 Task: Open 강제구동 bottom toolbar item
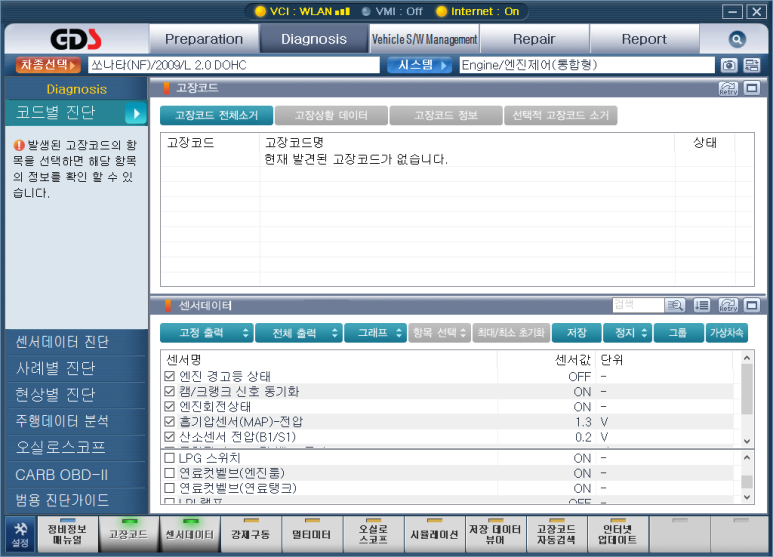click(x=251, y=534)
